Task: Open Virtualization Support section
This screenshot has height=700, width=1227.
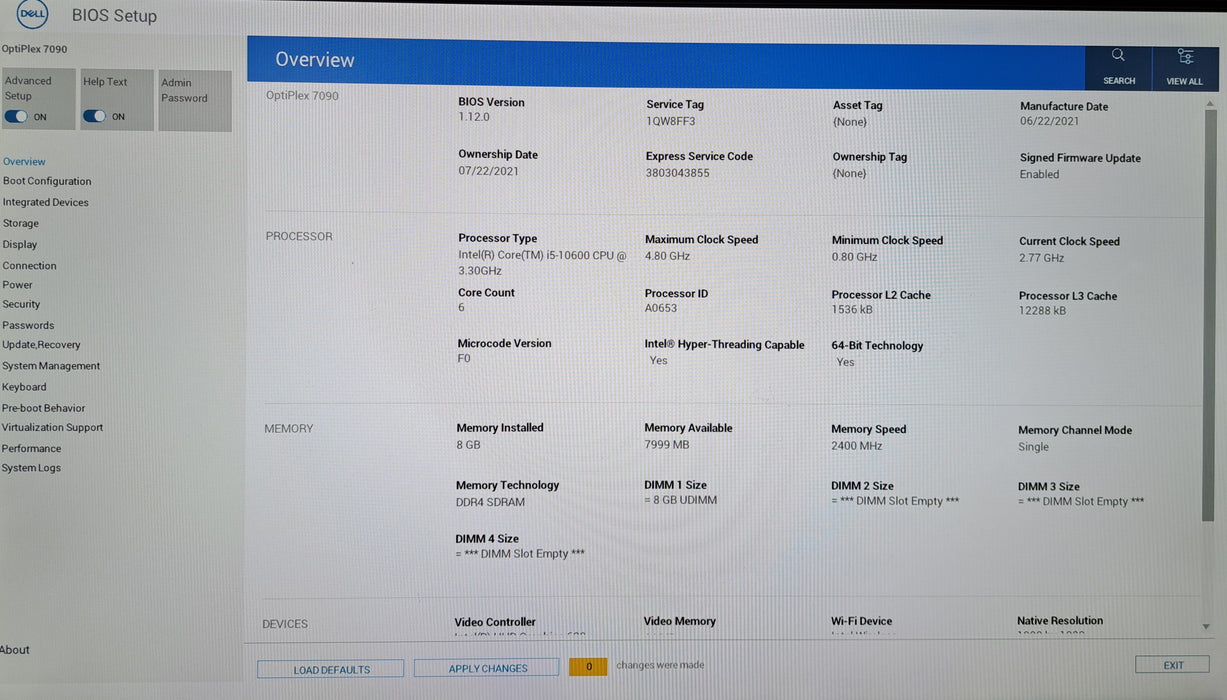Action: click(52, 427)
